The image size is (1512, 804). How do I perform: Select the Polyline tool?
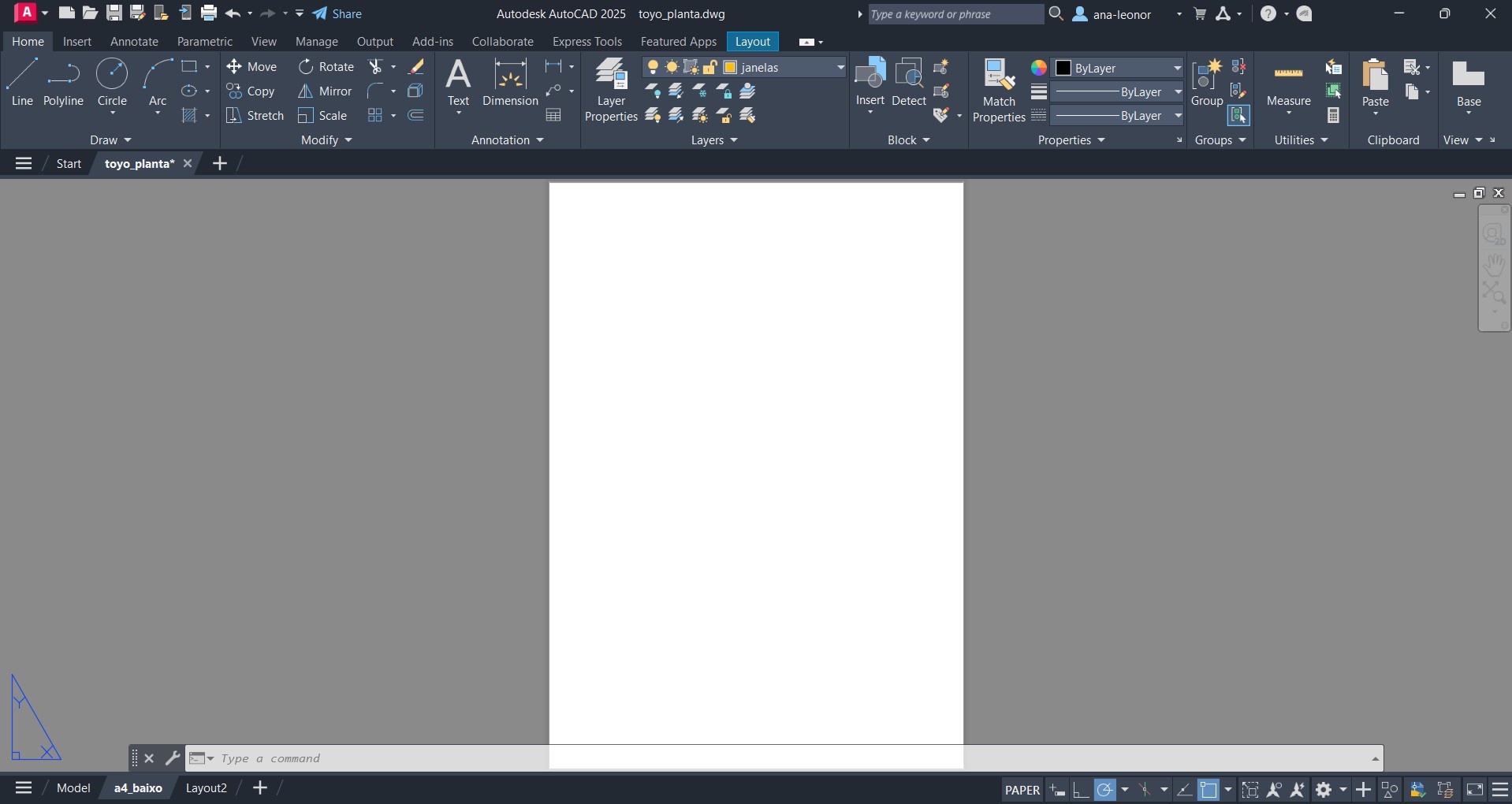click(63, 83)
